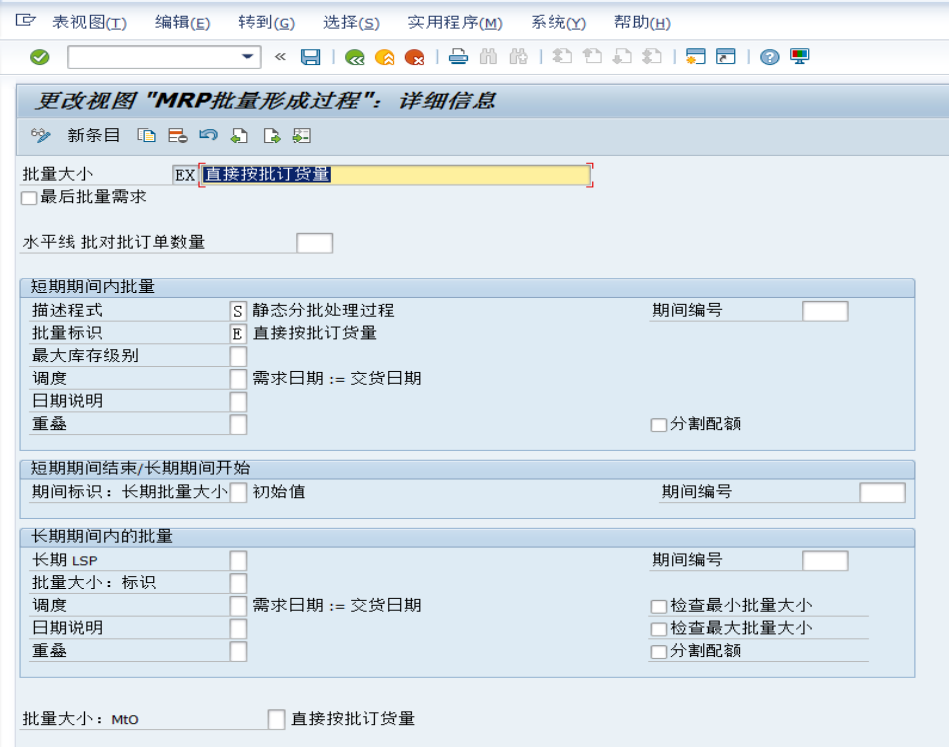The width and height of the screenshot is (949, 747).
Task: Click the 批量大小 description field 直接按批订货量
Action: [396, 175]
